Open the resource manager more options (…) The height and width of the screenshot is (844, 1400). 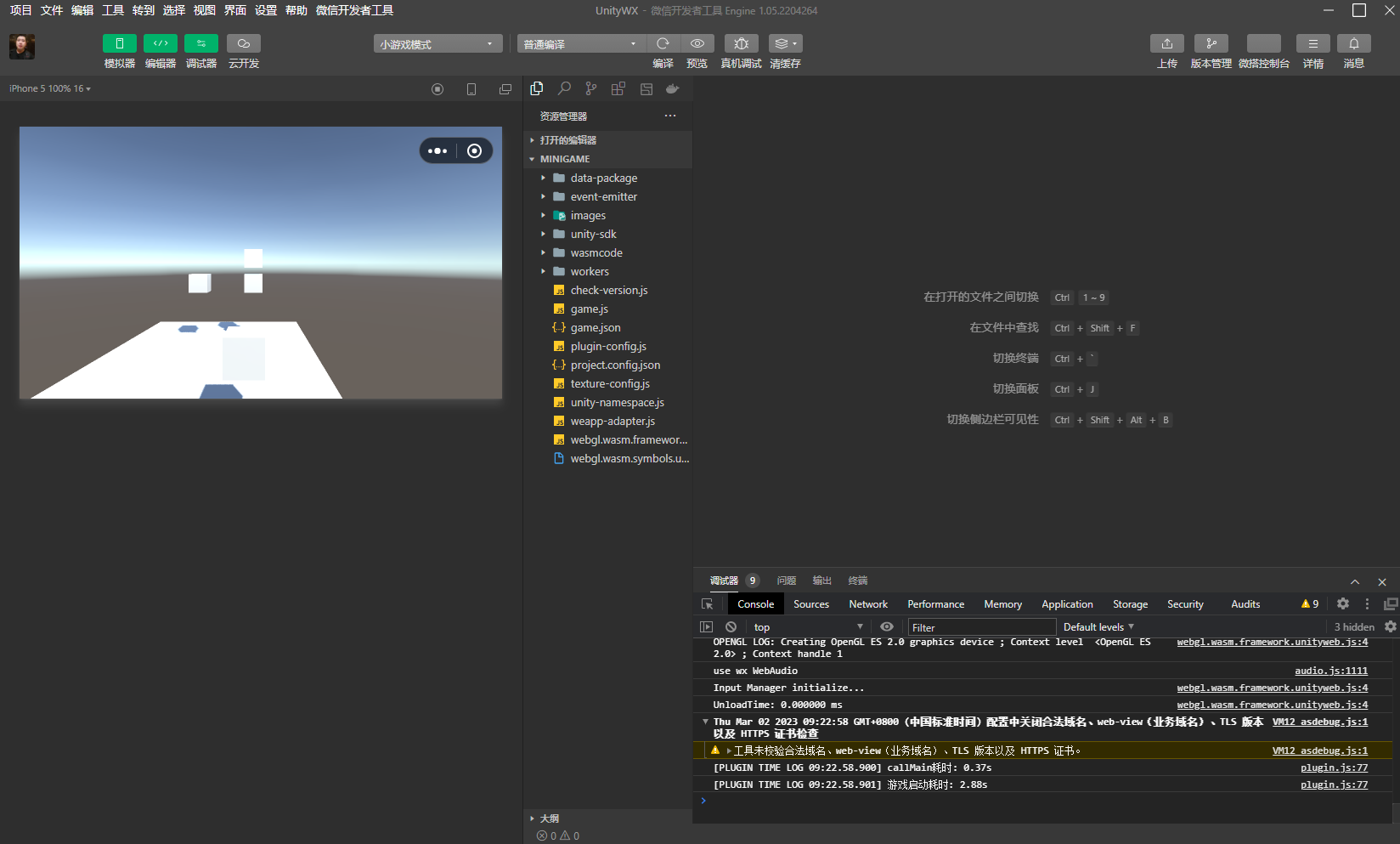(x=670, y=116)
